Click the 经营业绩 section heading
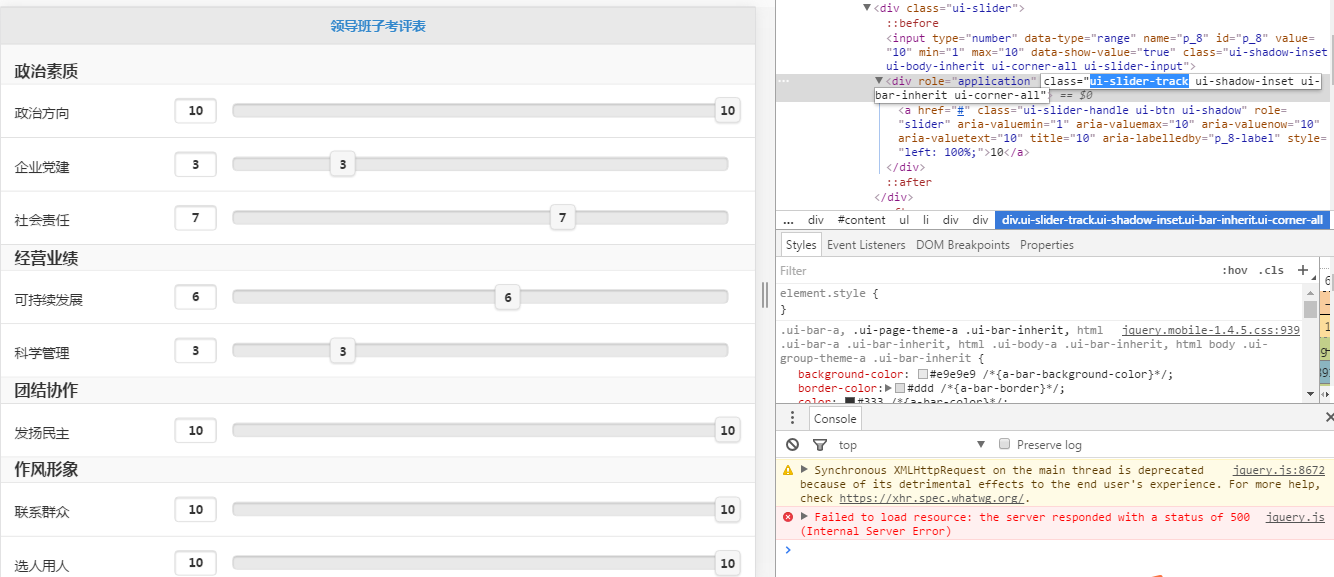This screenshot has height=577, width=1334. 46,258
